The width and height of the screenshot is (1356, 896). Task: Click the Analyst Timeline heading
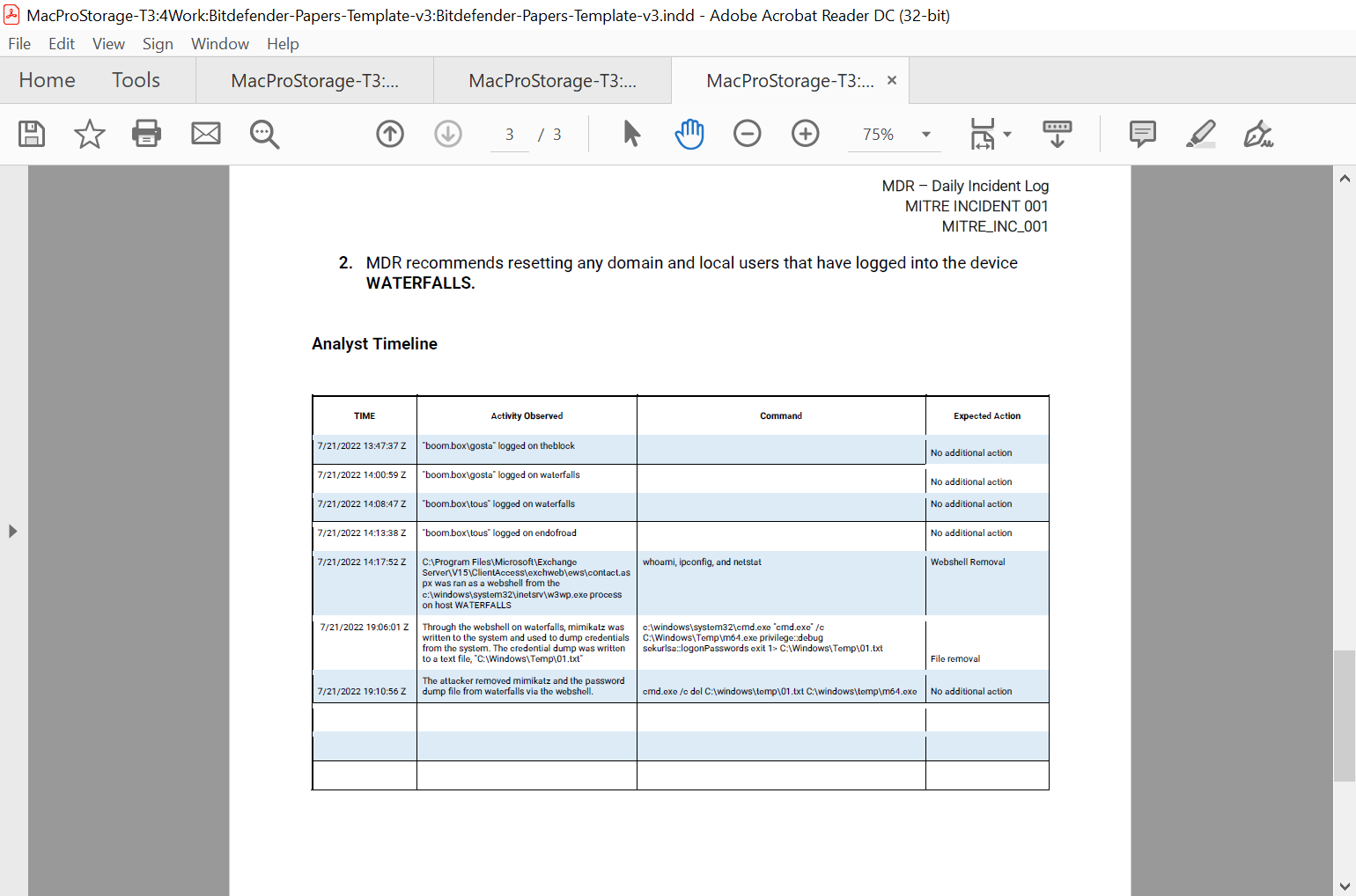pos(374,344)
